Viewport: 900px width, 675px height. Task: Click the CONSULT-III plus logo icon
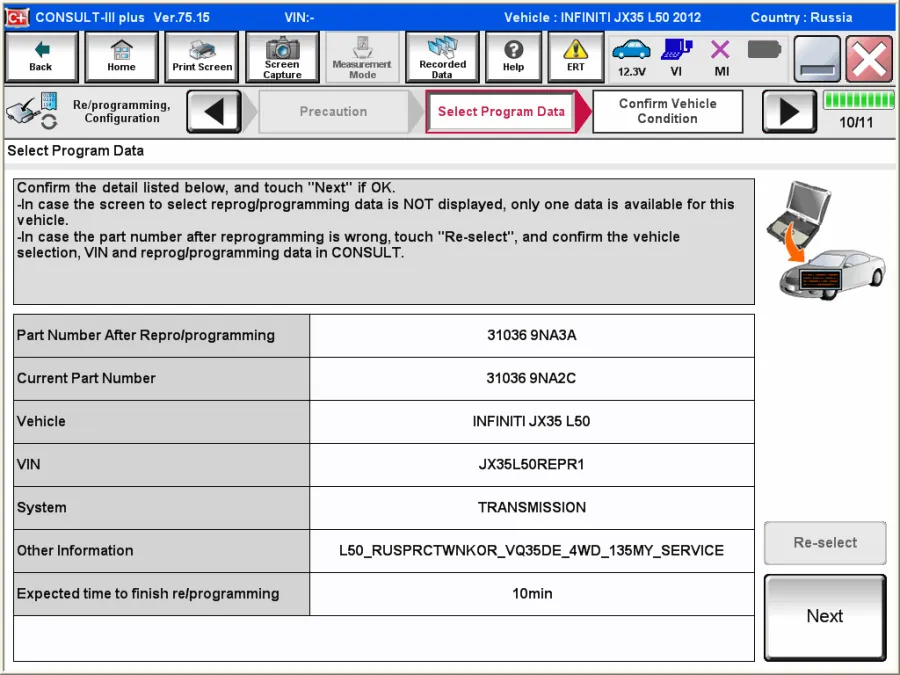[x=17, y=17]
